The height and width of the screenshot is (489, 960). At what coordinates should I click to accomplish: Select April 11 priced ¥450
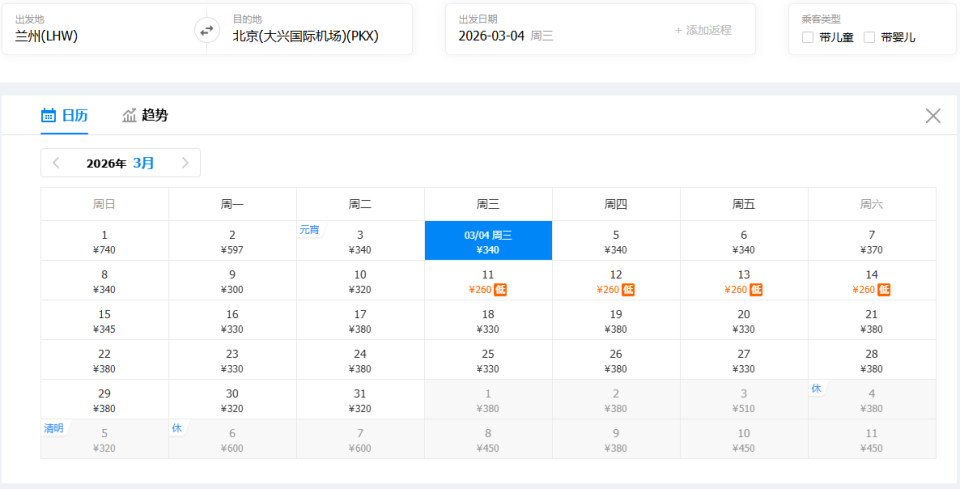click(872, 439)
